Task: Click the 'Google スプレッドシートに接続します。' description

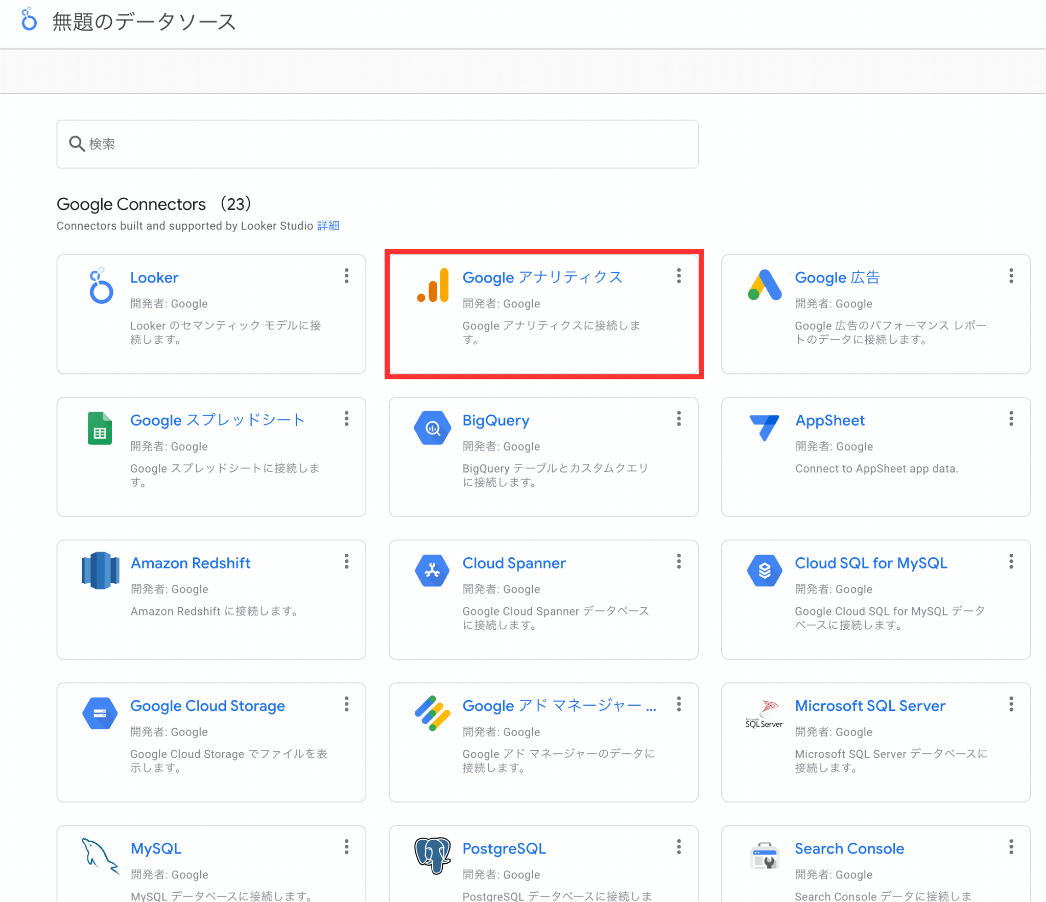Action: (225, 475)
